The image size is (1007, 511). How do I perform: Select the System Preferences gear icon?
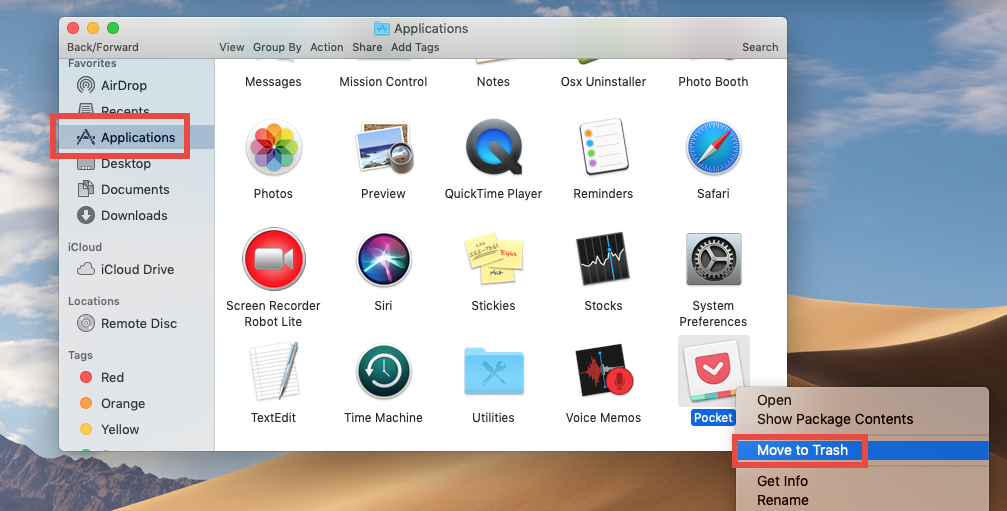click(714, 259)
